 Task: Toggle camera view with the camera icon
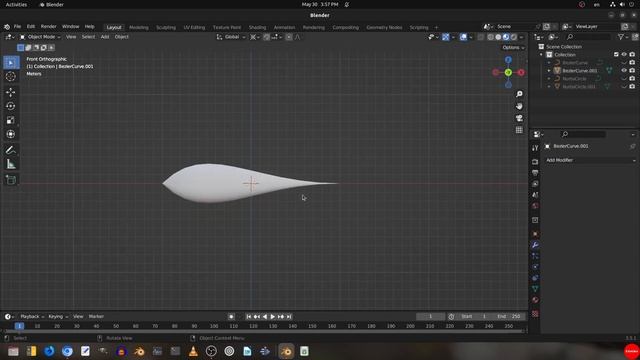pyautogui.click(x=519, y=118)
